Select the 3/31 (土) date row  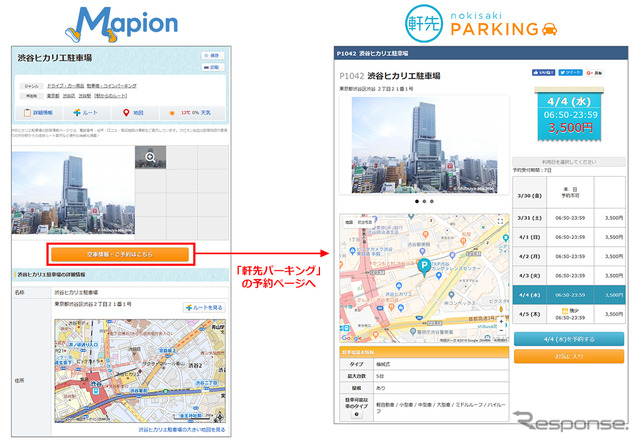(569, 218)
